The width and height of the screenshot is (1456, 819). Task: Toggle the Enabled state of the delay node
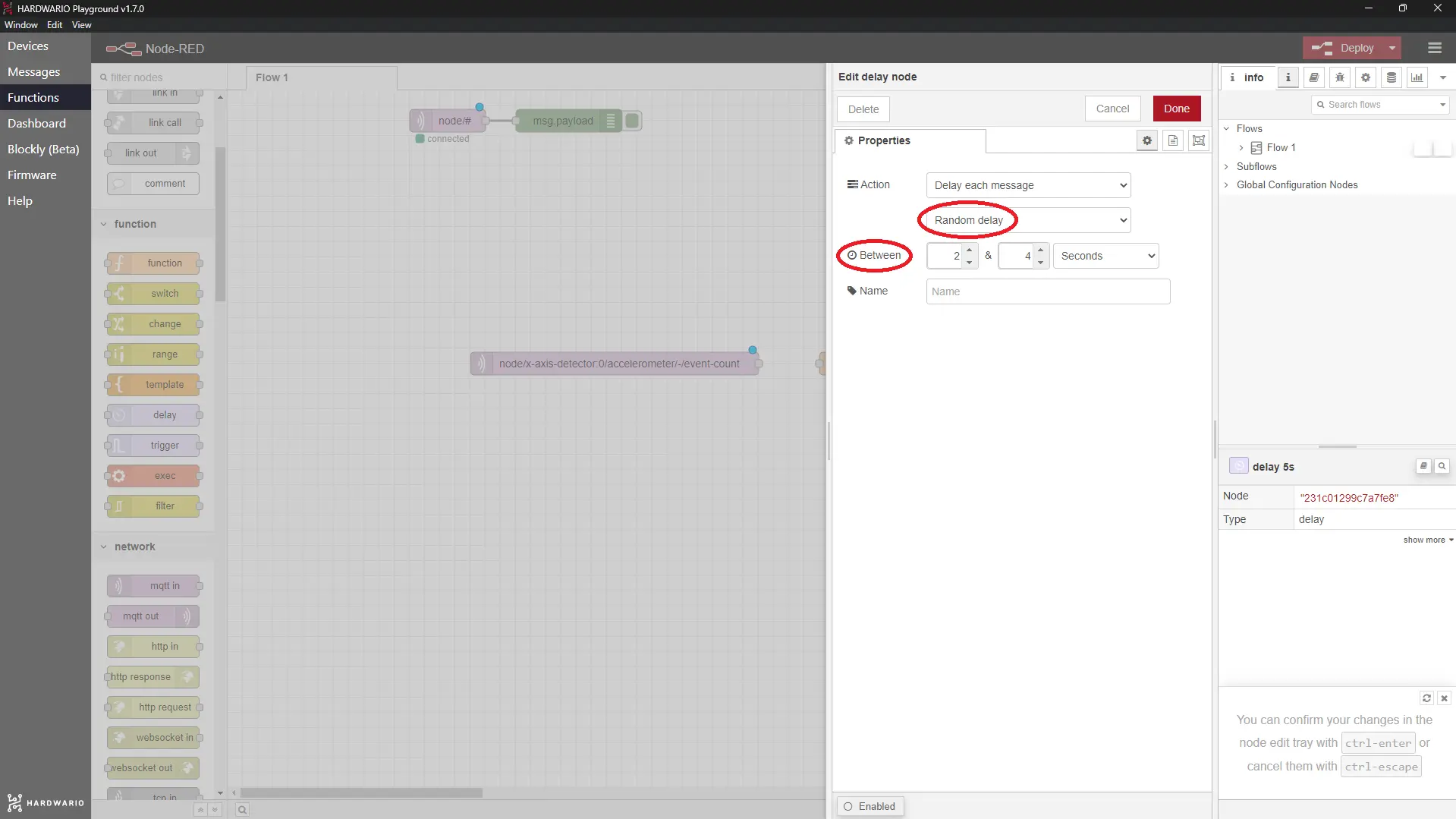coord(870,806)
